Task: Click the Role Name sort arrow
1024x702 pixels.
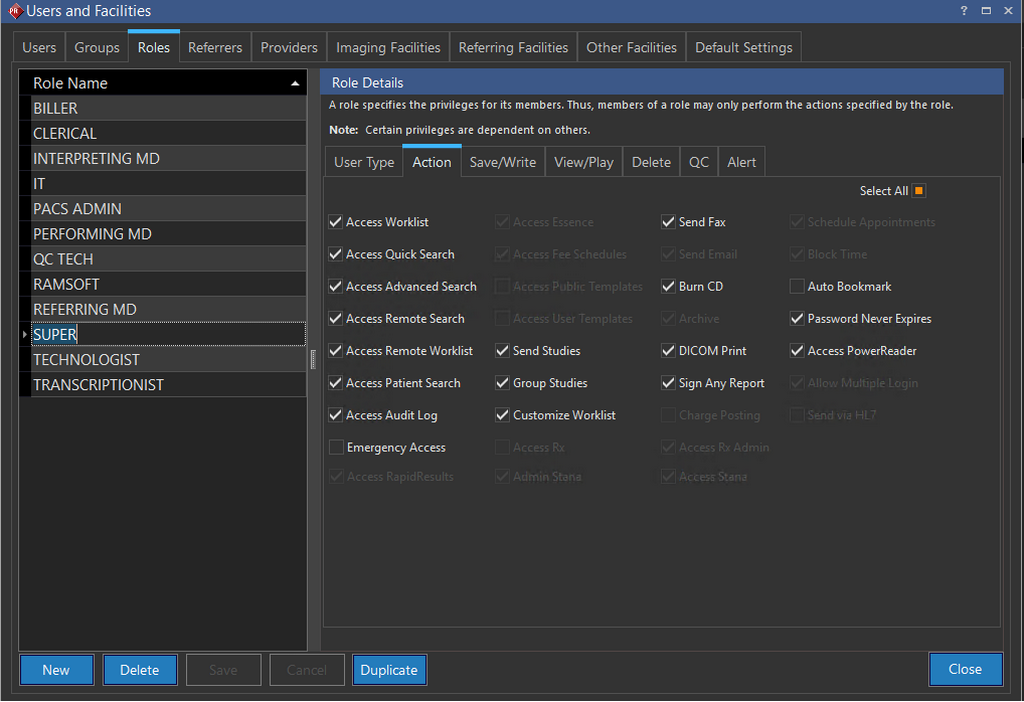Action: pyautogui.click(x=295, y=83)
